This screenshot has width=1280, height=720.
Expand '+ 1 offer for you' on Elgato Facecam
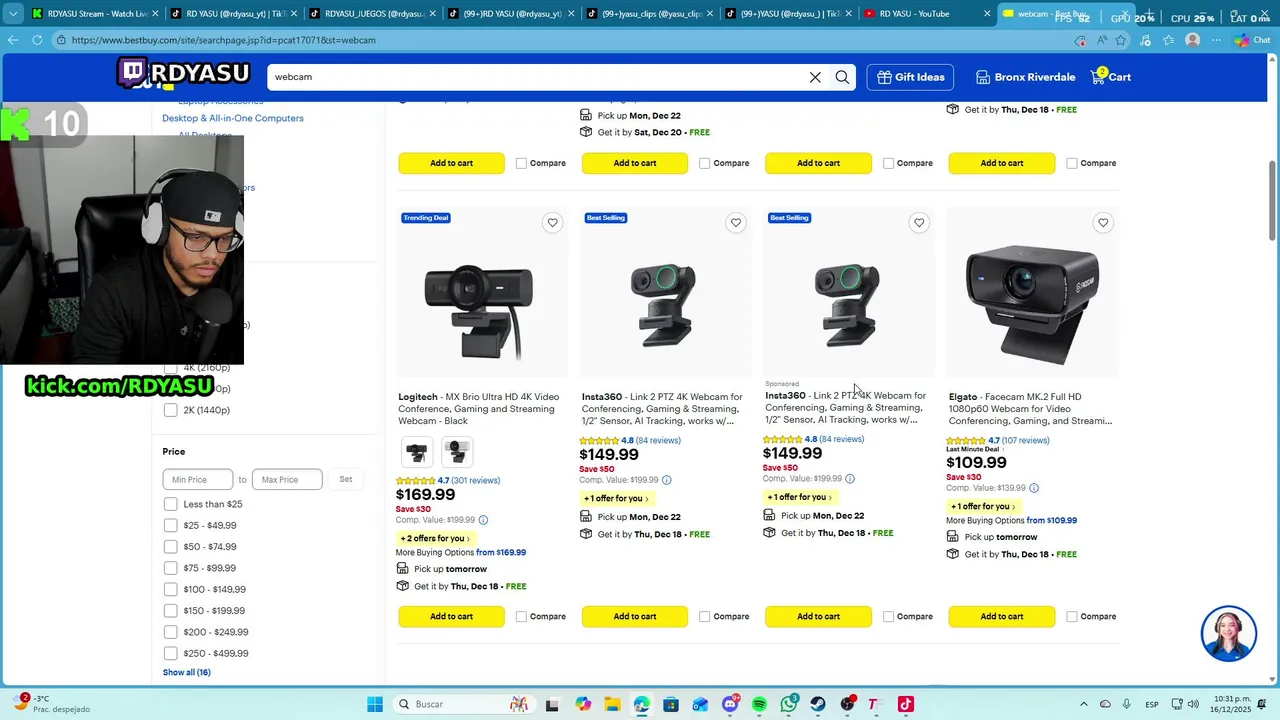point(982,506)
